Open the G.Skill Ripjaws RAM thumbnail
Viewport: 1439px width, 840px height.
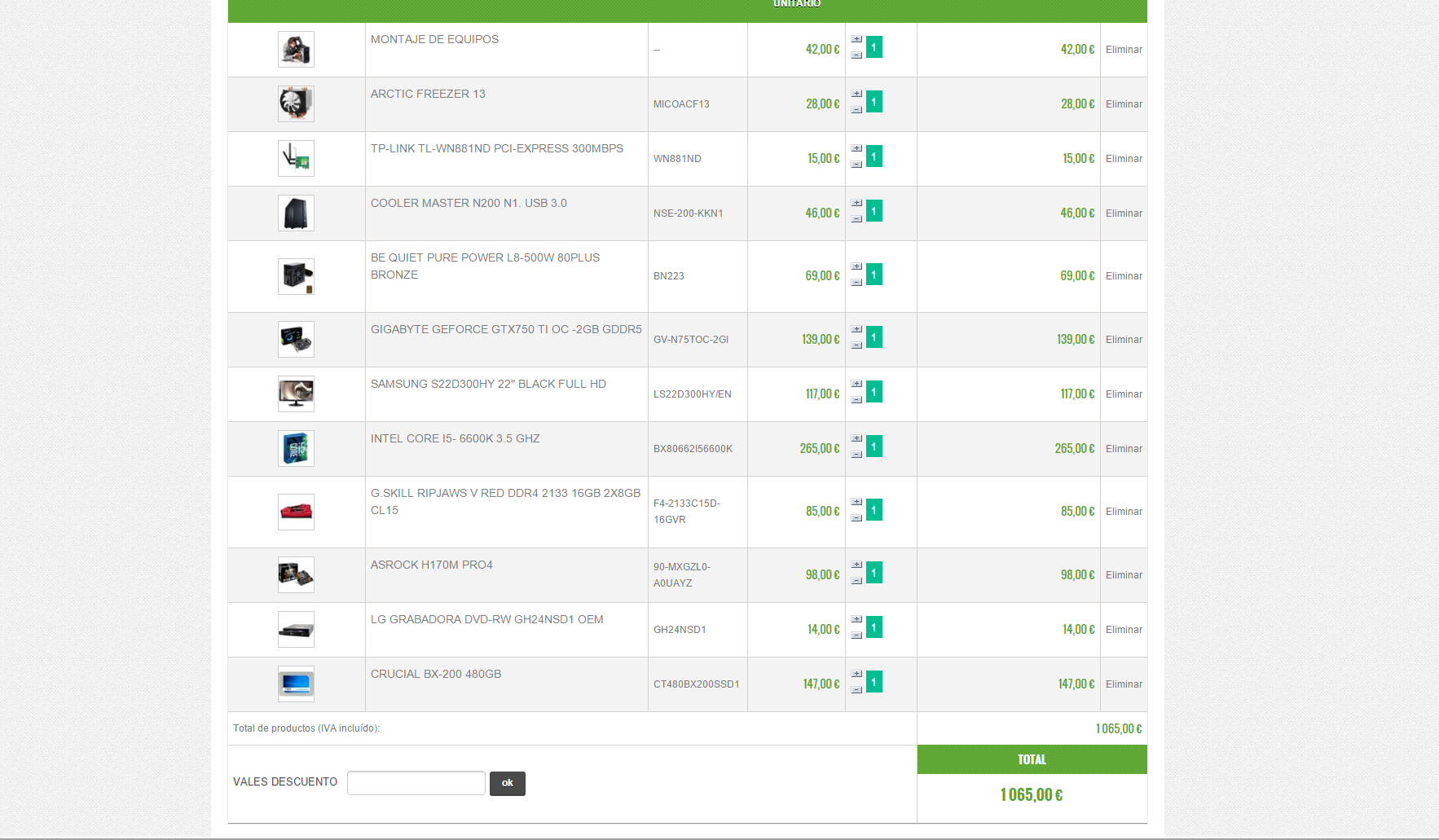click(x=296, y=512)
